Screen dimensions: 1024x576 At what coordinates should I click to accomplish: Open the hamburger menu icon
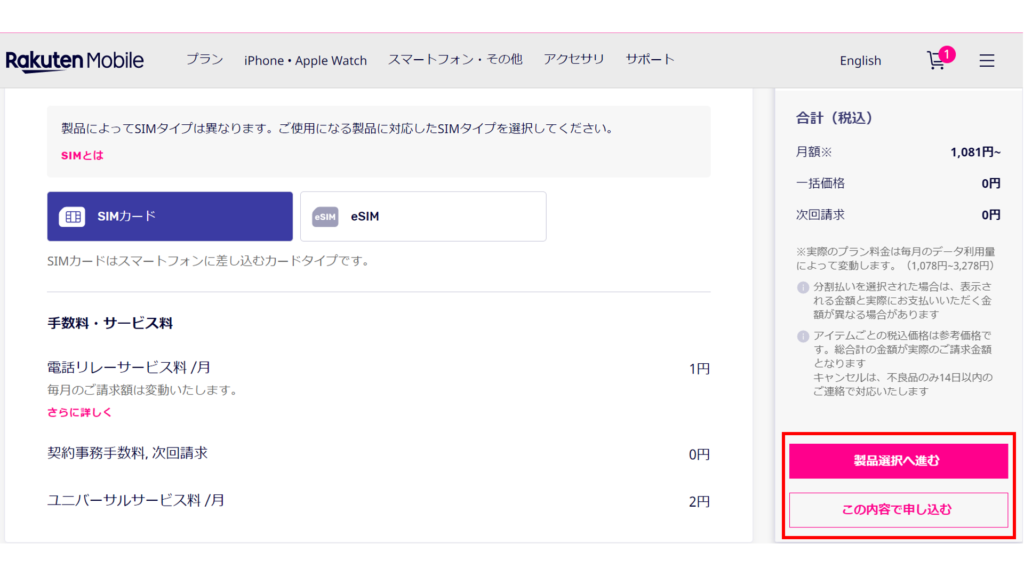coord(987,61)
